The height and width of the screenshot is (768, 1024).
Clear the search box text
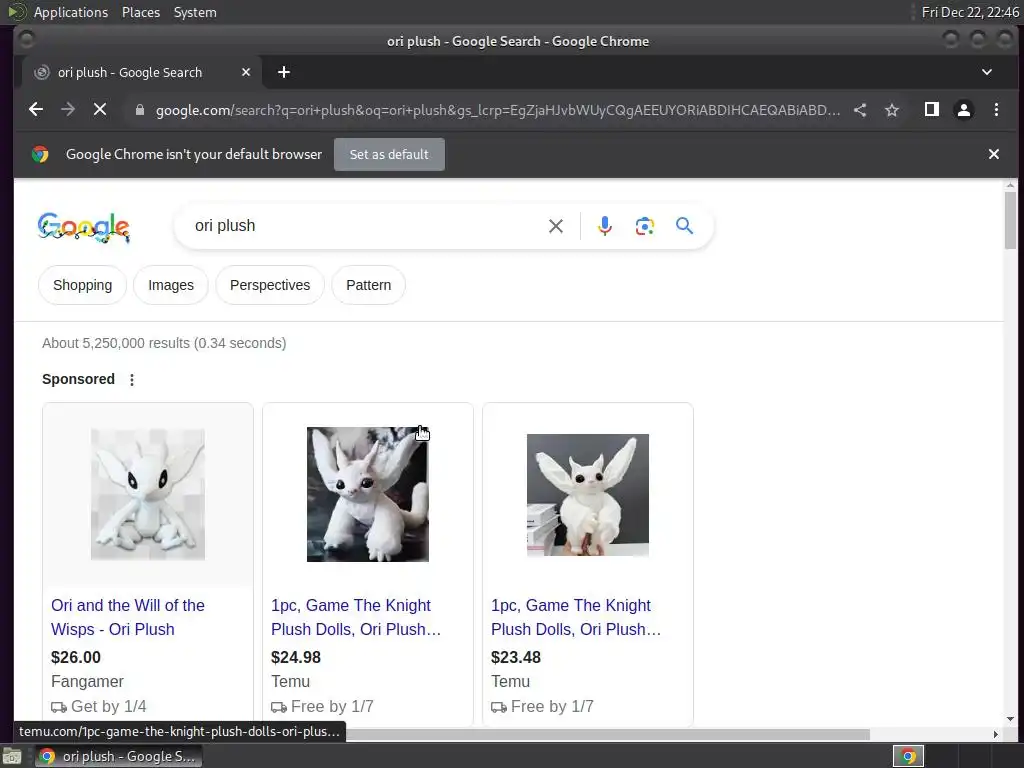(556, 226)
